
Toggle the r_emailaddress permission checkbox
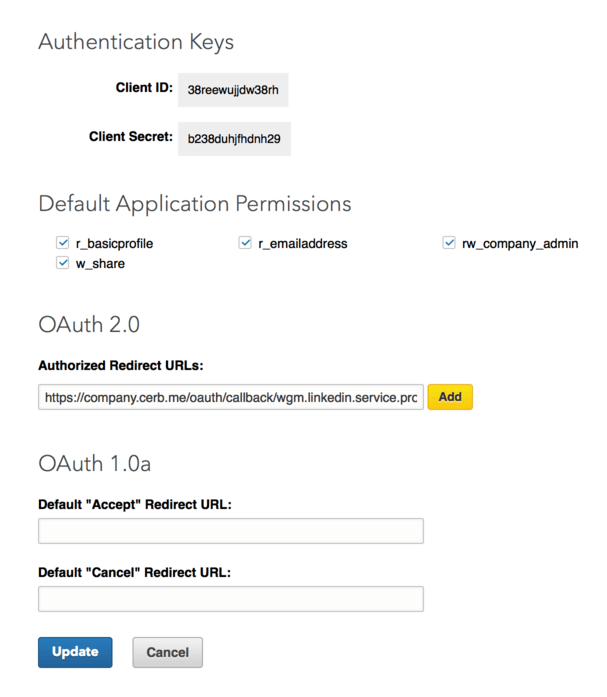[x=245, y=243]
